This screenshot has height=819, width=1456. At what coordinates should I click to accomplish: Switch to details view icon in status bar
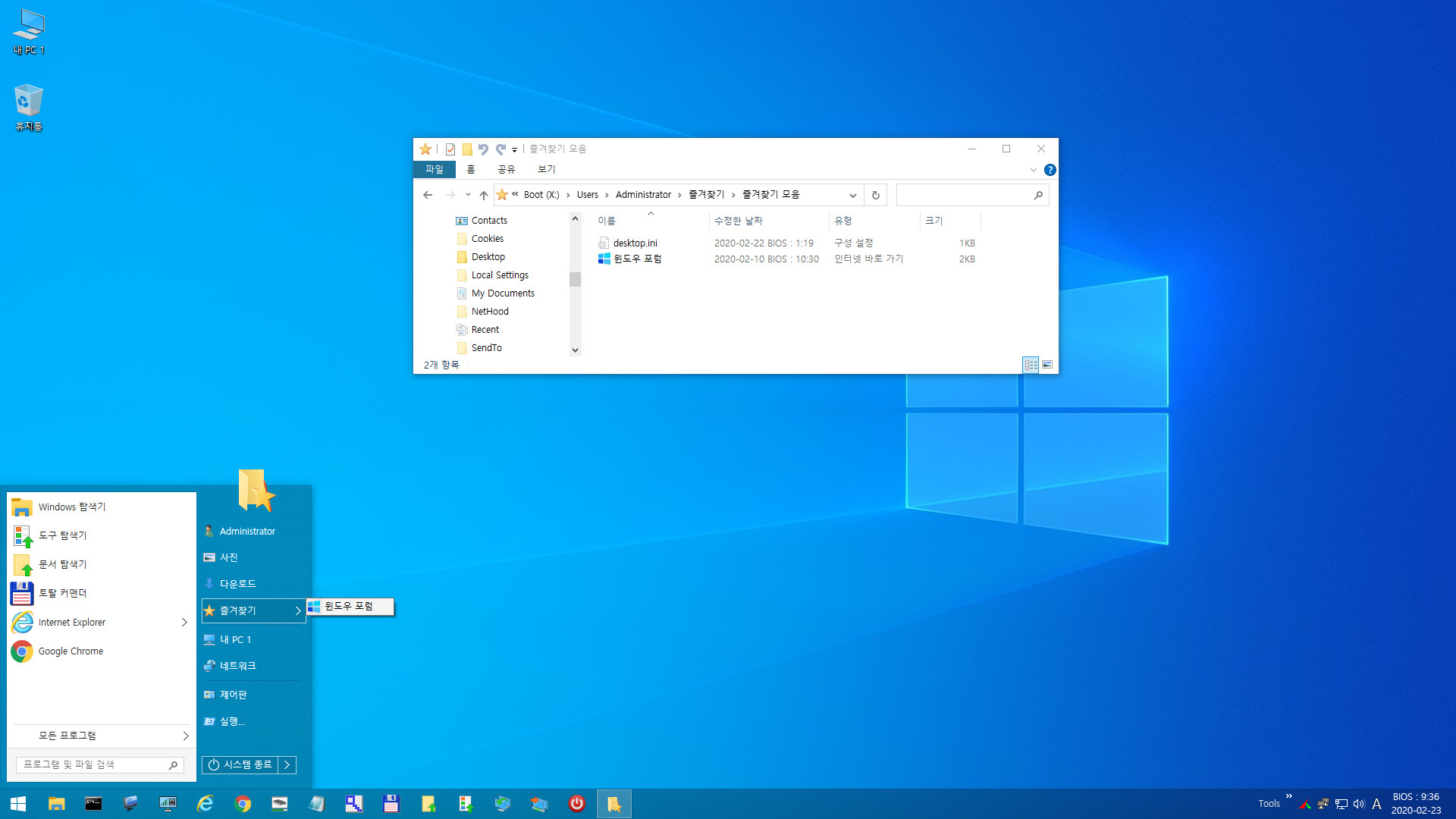(1031, 365)
